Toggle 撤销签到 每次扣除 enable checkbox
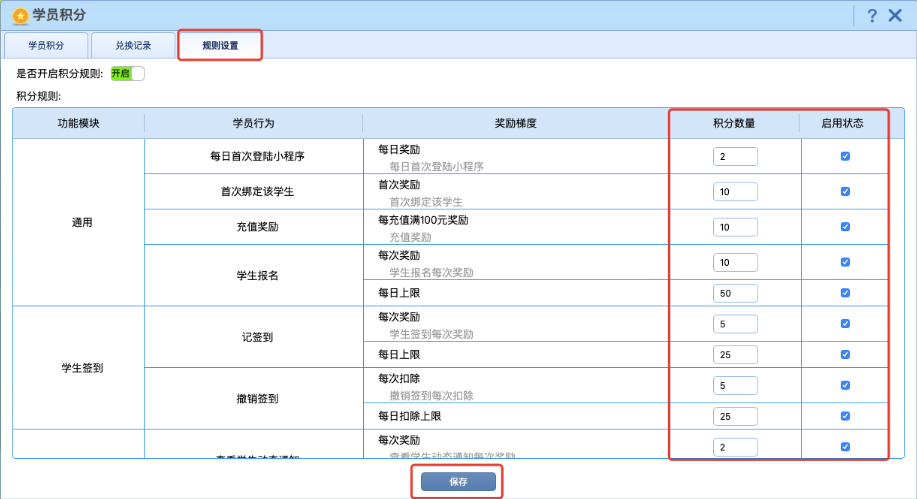 point(845,385)
